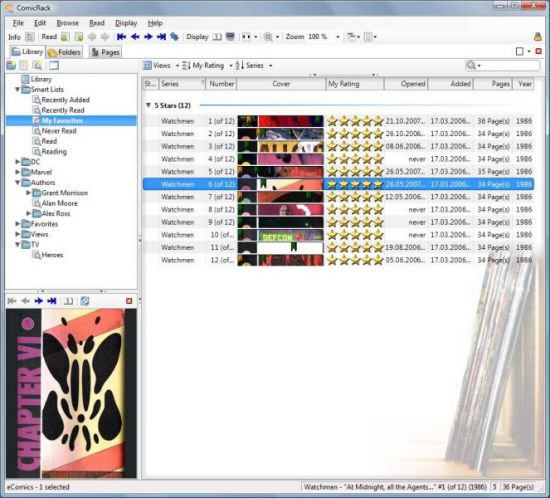Click into the search input field
550x498 pixels.
[511, 65]
